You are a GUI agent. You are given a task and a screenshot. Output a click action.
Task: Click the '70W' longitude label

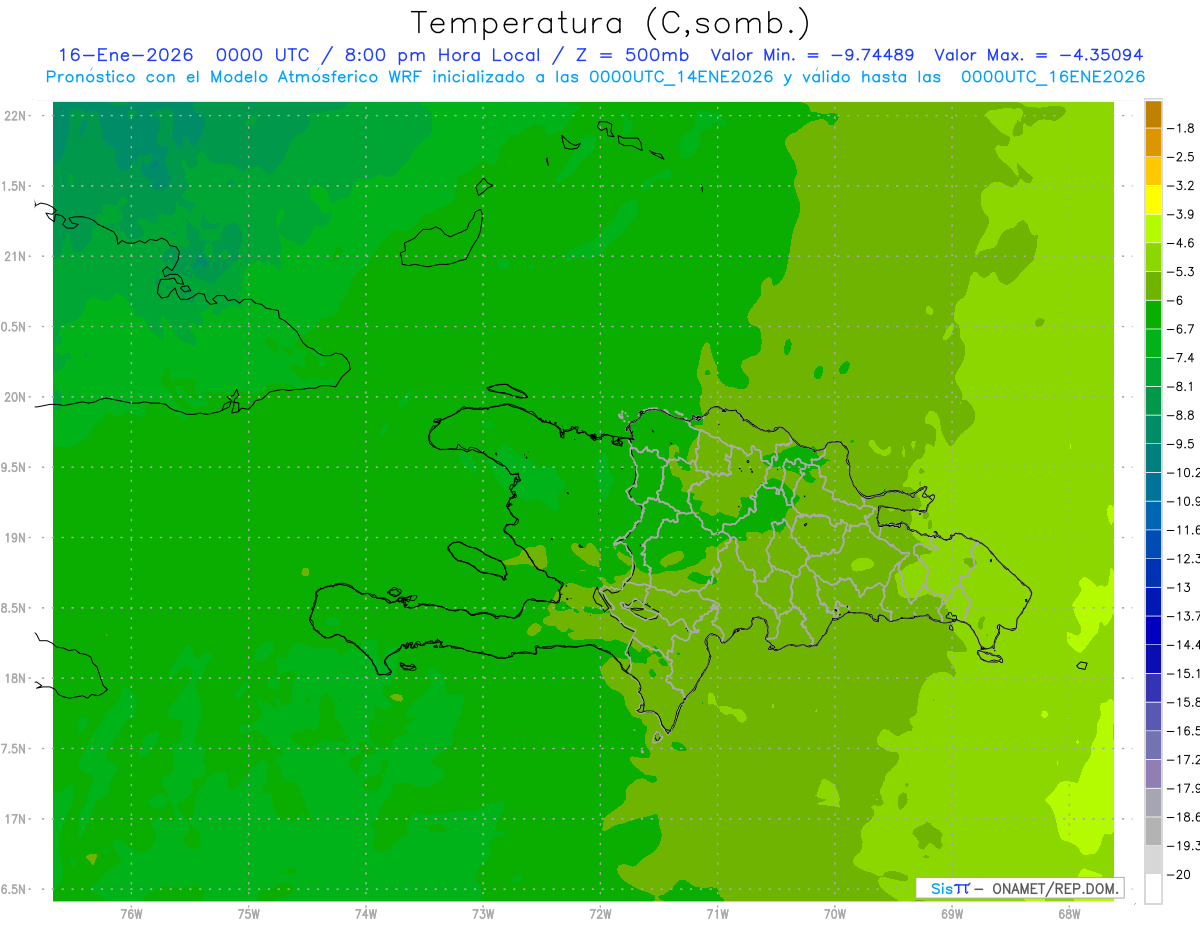tap(835, 913)
